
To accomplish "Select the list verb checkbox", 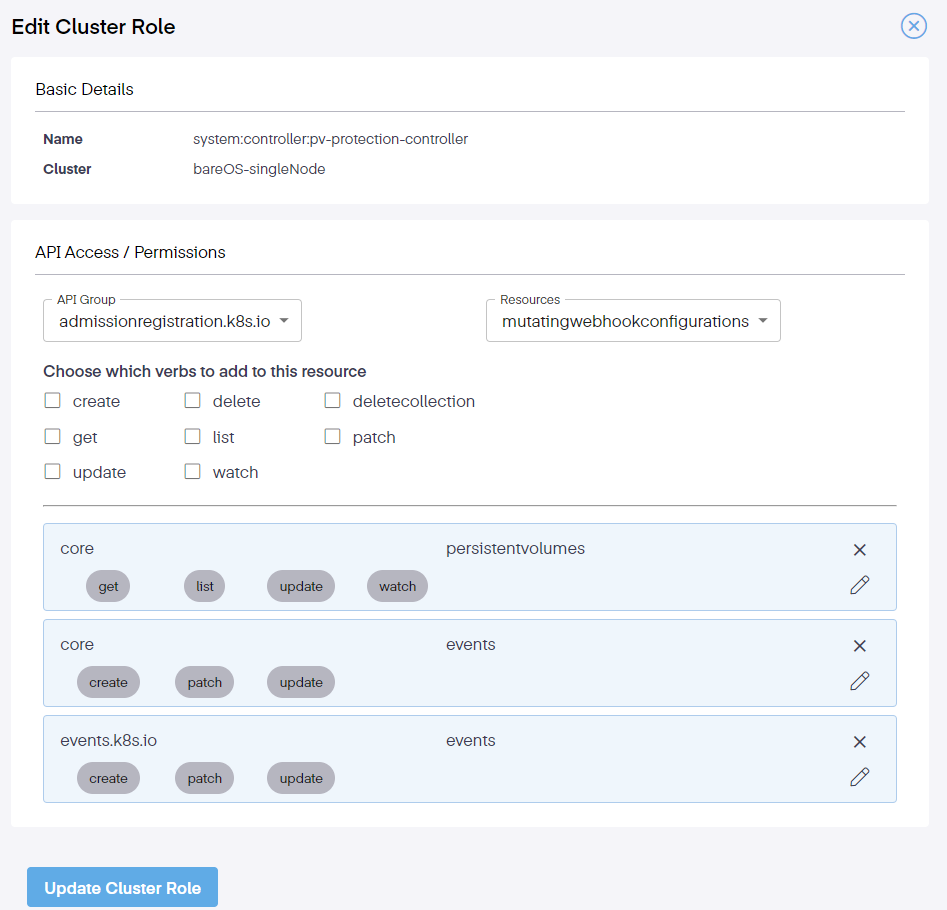I will point(193,437).
